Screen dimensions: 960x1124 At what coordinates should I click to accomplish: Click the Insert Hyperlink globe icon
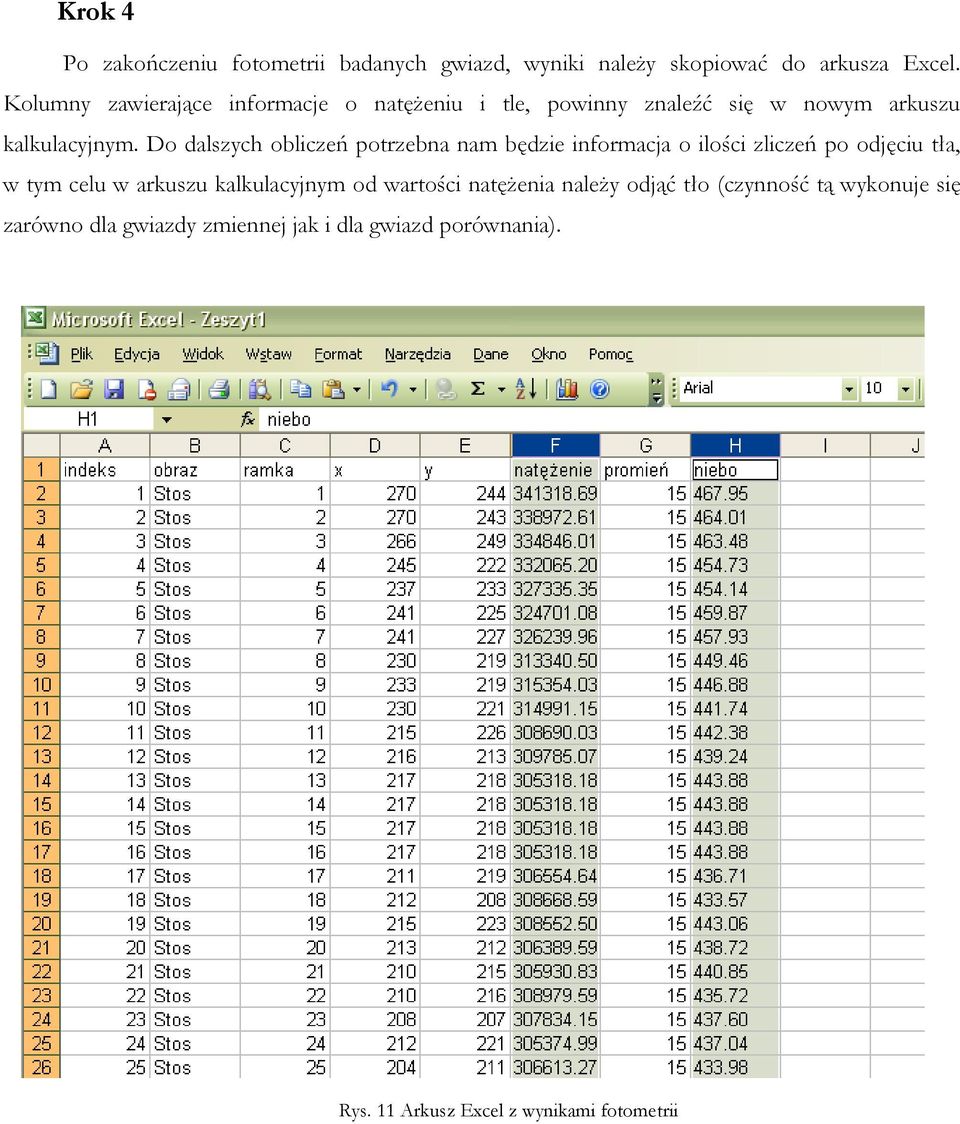click(446, 389)
